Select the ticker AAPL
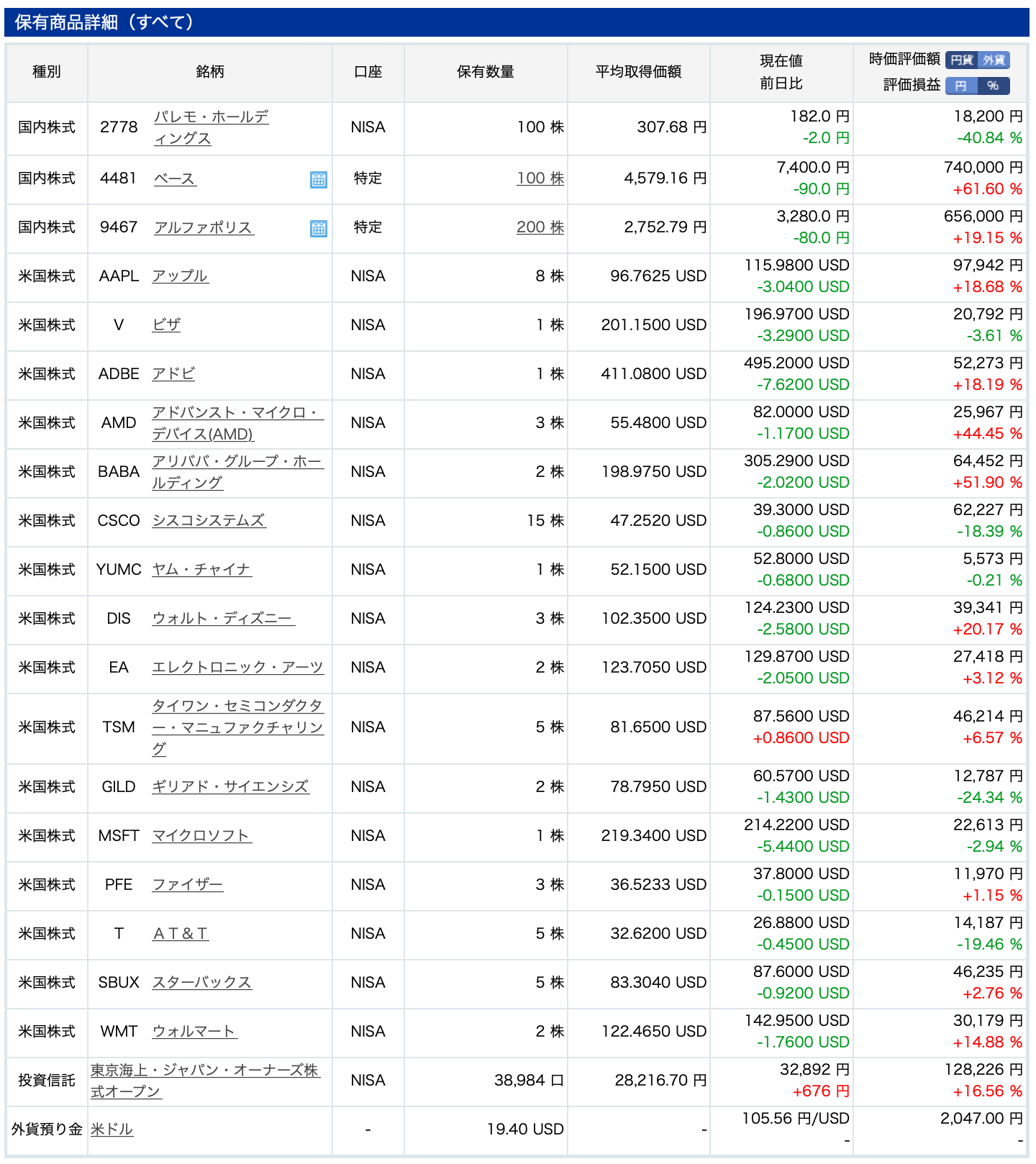The image size is (1036, 1164). click(119, 276)
